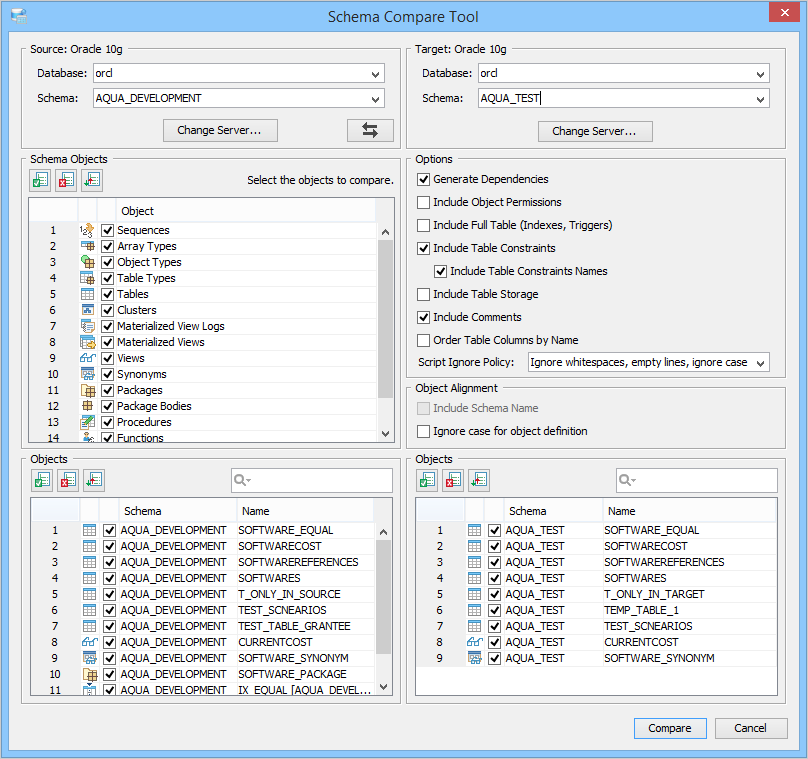Click invert selection icon in Schema Objects toolbar
The height and width of the screenshot is (759, 808).
(92, 180)
